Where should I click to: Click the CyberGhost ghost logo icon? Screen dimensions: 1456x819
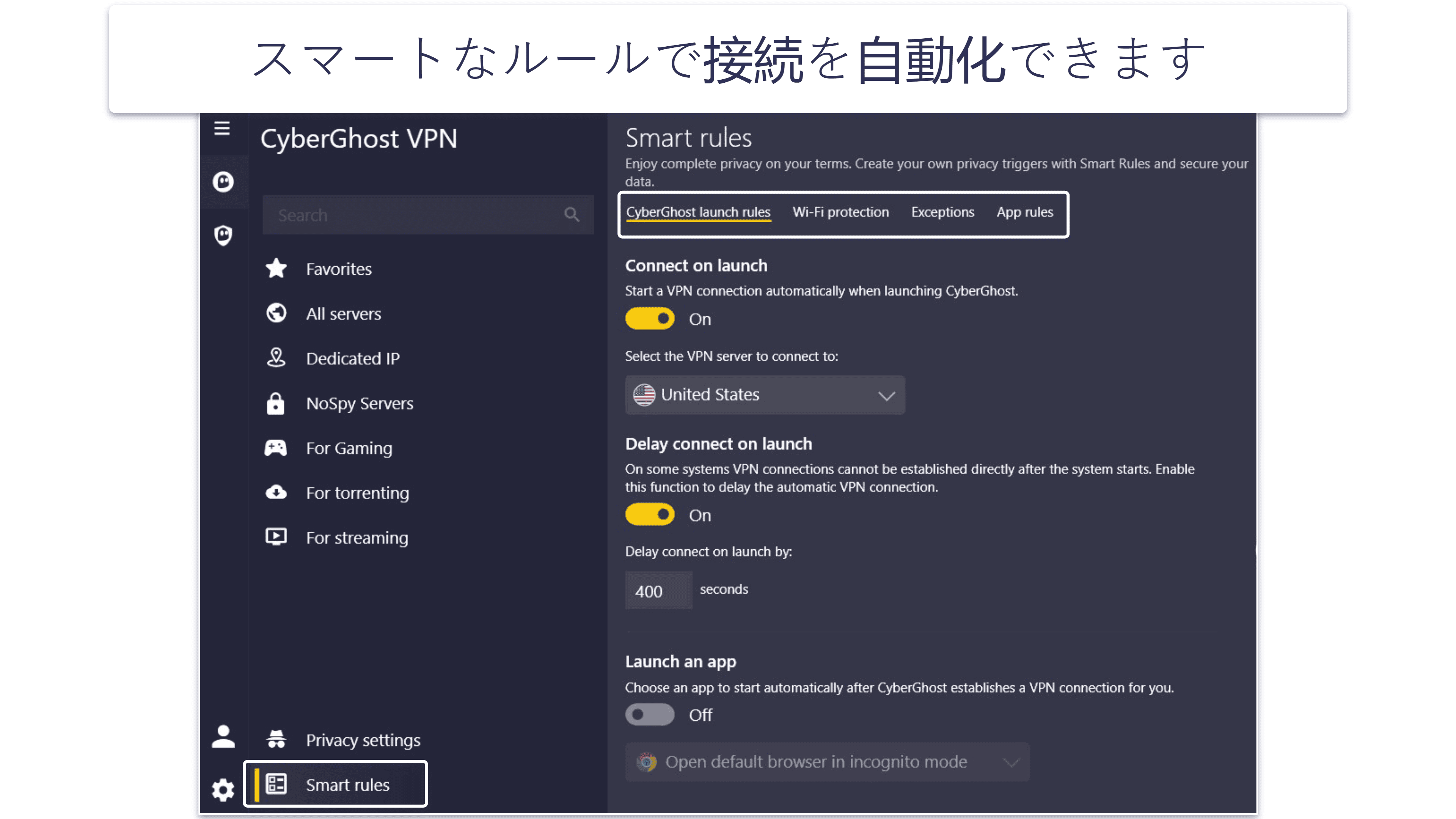[223, 182]
